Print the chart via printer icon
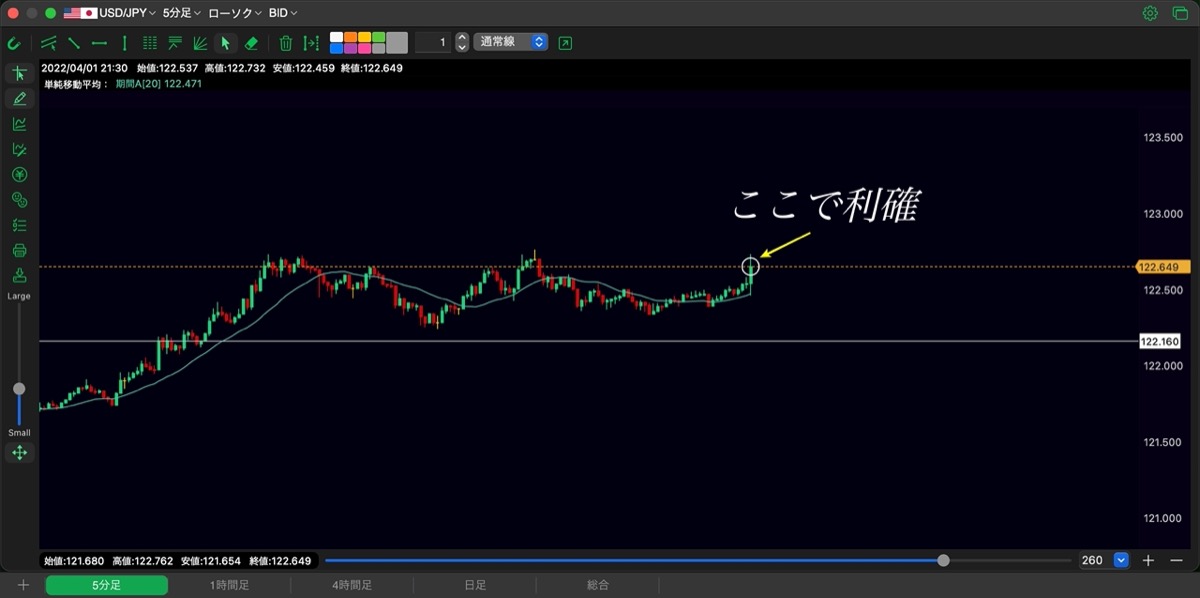Screen dimensions: 1200x598 tap(19, 251)
